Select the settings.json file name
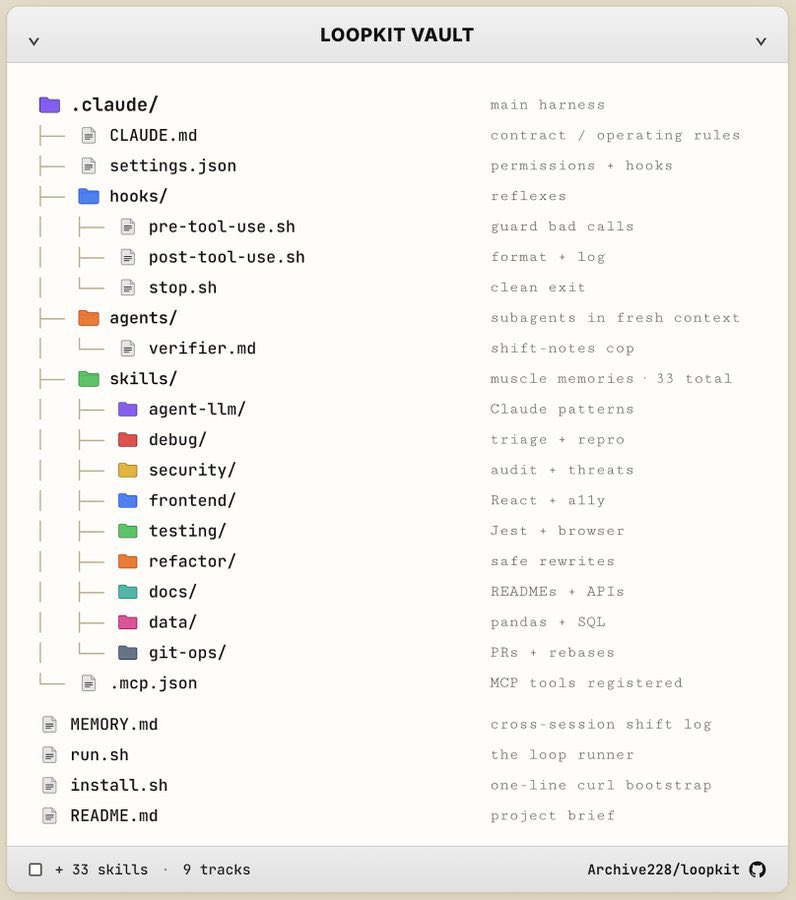Screen dimensions: 796x900 pyautogui.click(x=173, y=166)
